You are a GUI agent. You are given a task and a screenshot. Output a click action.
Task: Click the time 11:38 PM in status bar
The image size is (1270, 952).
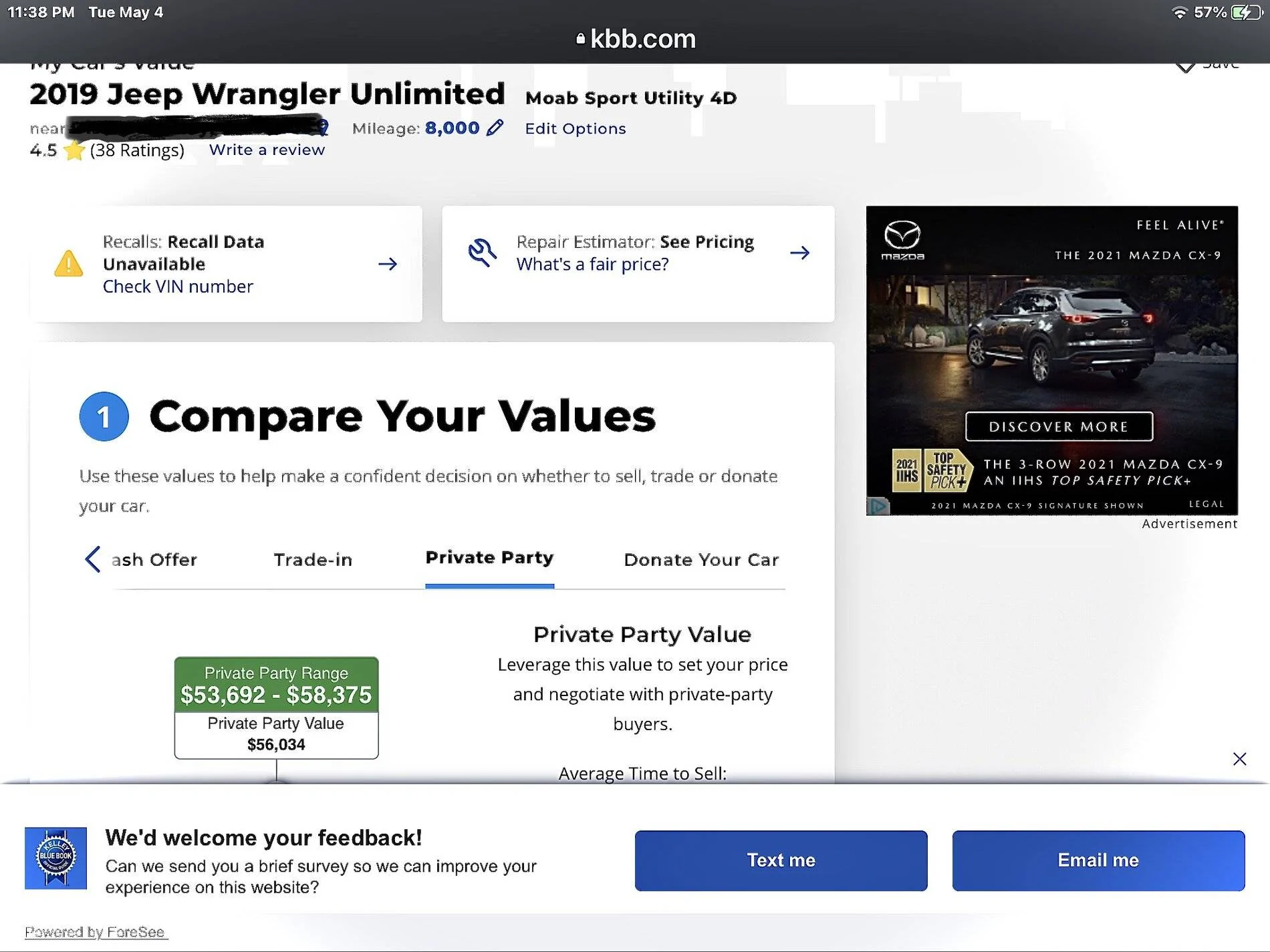(41, 12)
